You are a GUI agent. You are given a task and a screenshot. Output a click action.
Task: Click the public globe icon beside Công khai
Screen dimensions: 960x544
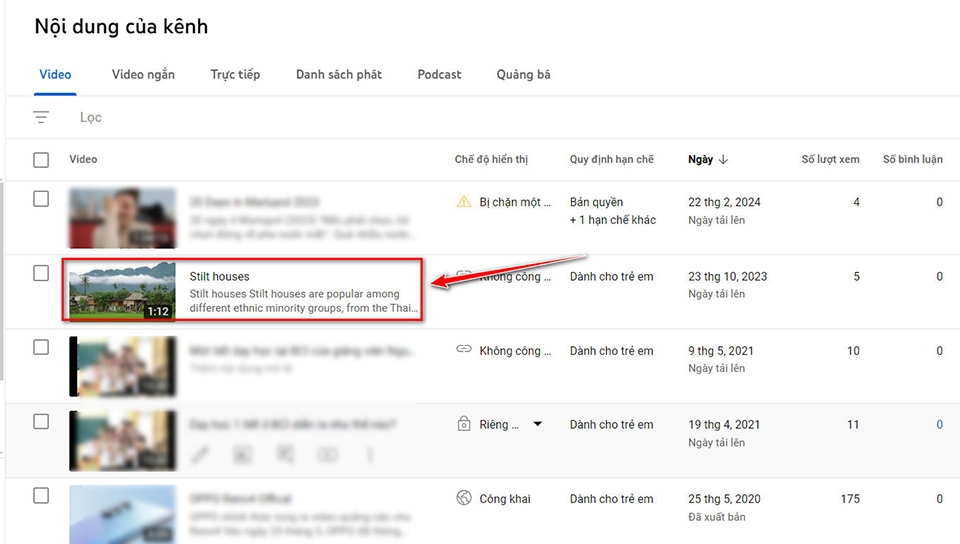464,498
